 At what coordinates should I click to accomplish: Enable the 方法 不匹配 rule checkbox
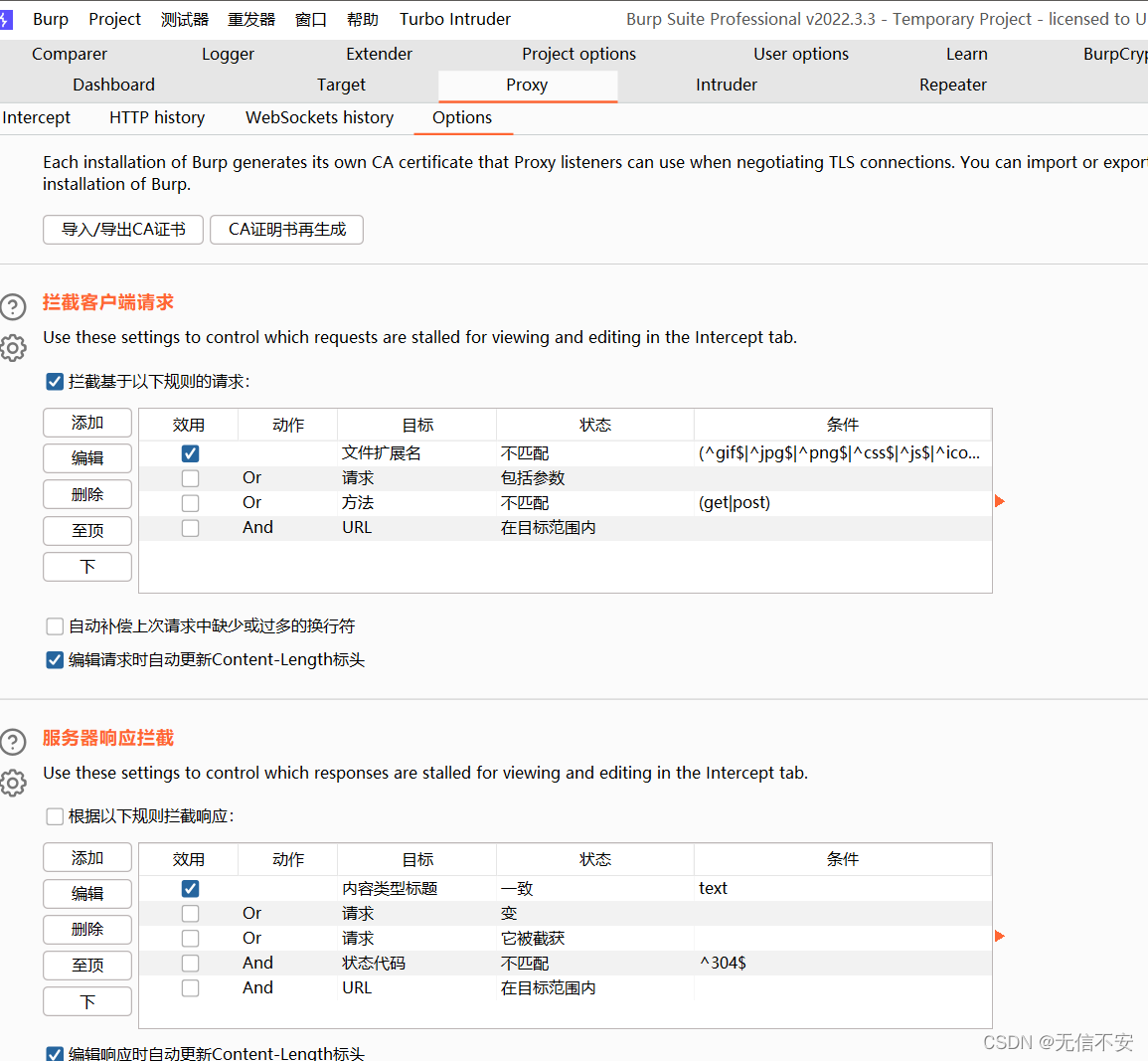[191, 504]
